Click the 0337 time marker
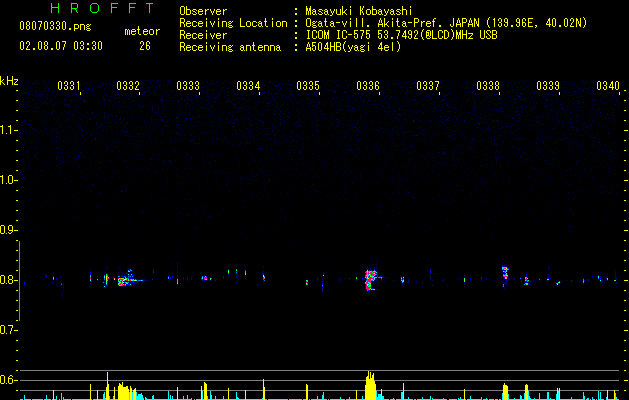 coord(428,85)
